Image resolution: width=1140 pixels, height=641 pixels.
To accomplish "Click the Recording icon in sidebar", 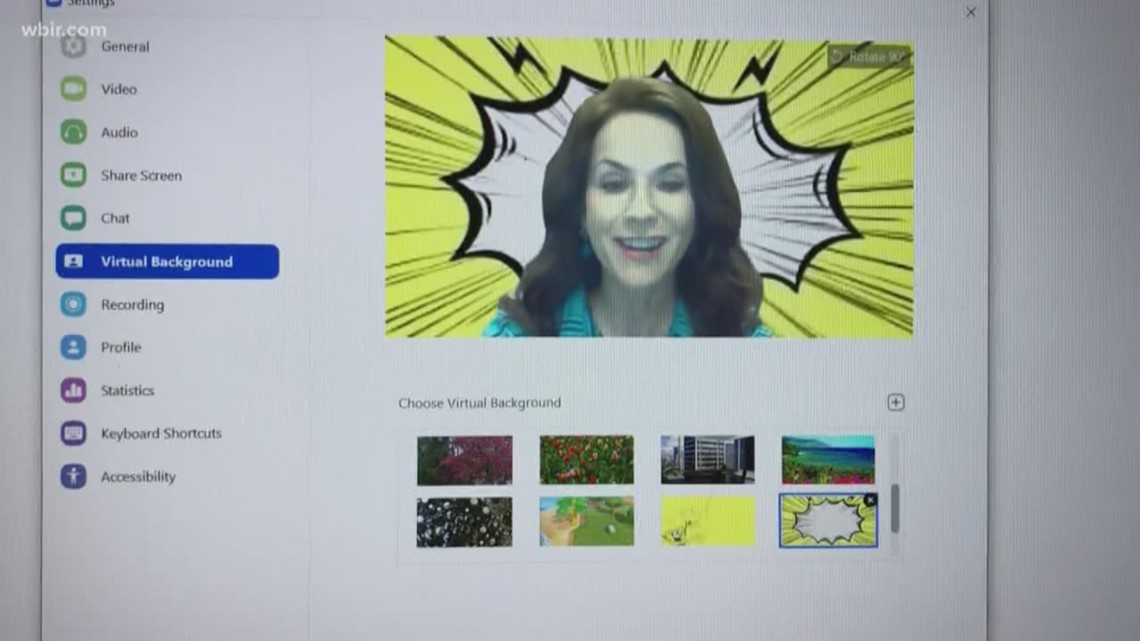I will (73, 304).
